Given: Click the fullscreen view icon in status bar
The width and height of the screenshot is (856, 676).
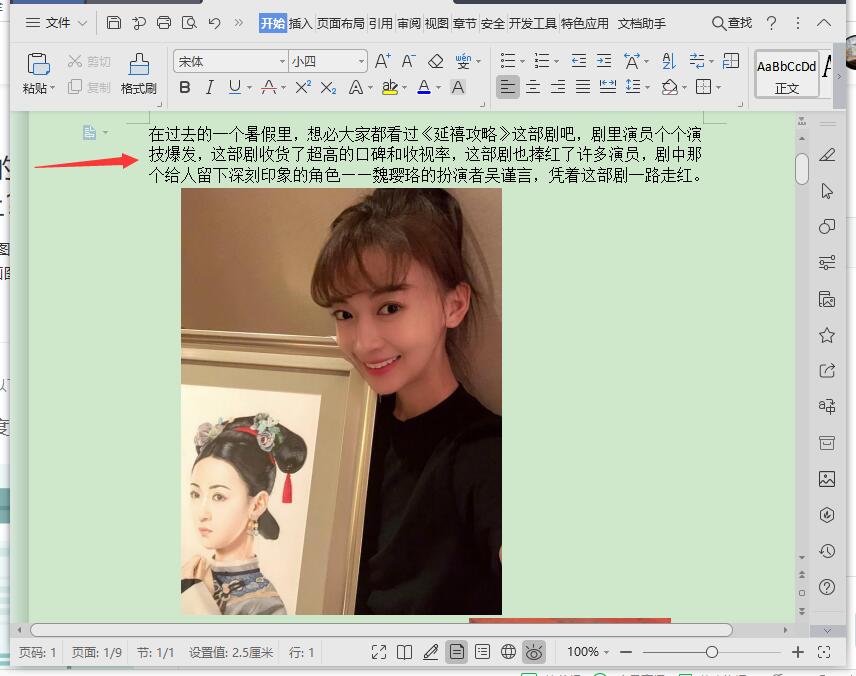Looking at the screenshot, I should coord(379,652).
